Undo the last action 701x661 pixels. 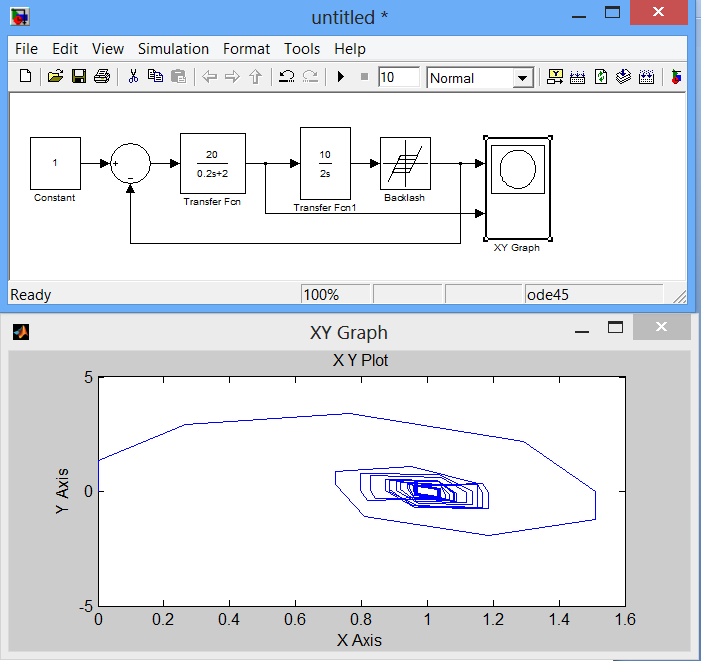[286, 77]
